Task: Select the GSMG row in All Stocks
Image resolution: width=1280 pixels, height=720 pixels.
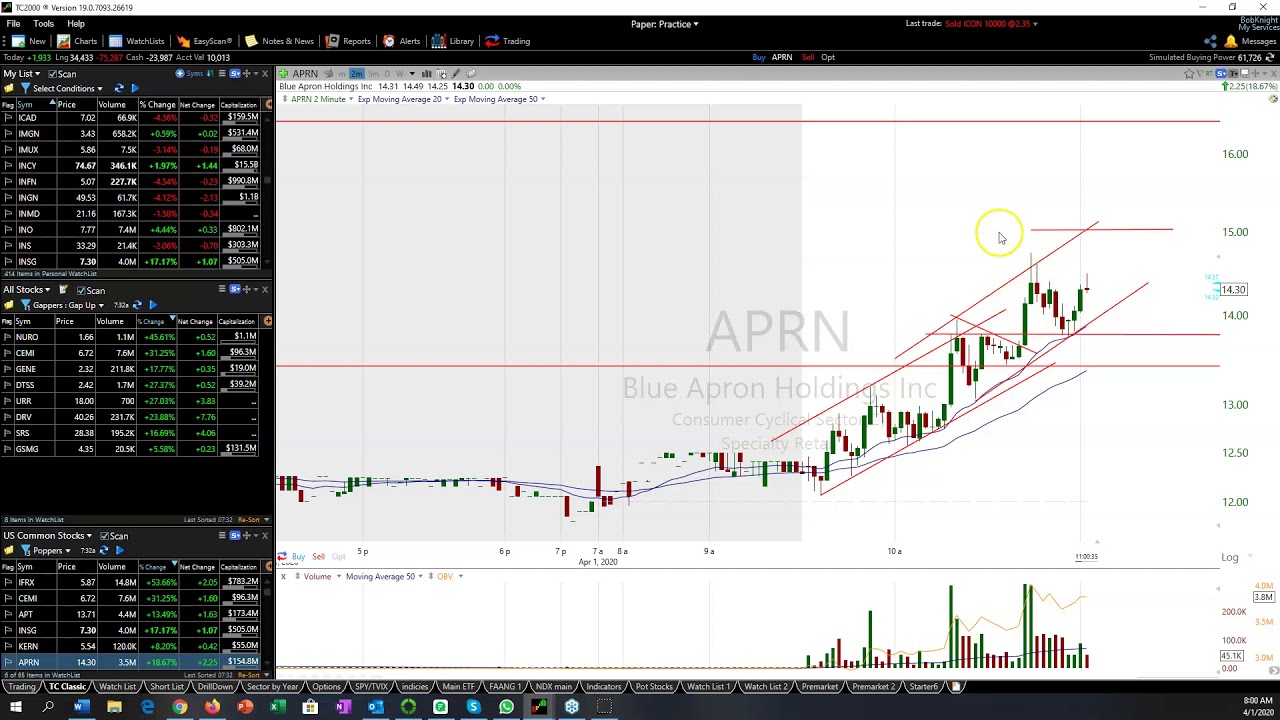Action: pos(130,449)
